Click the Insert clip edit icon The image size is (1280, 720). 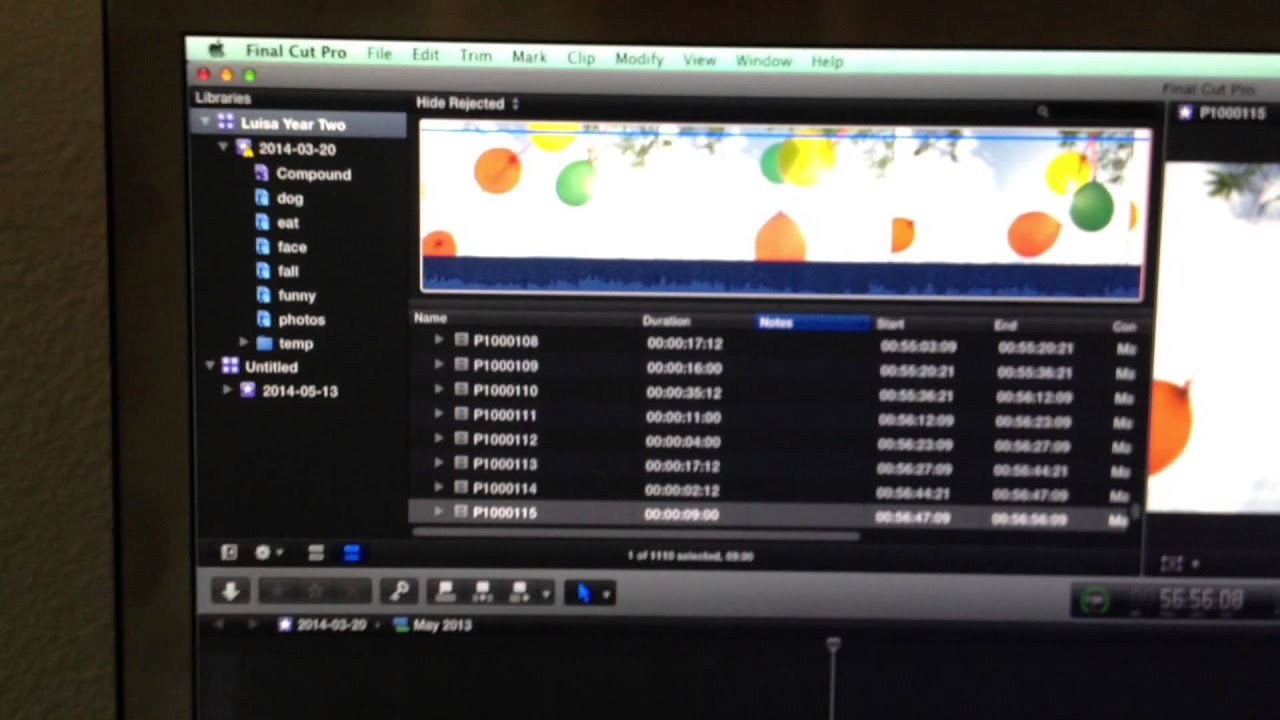click(483, 592)
